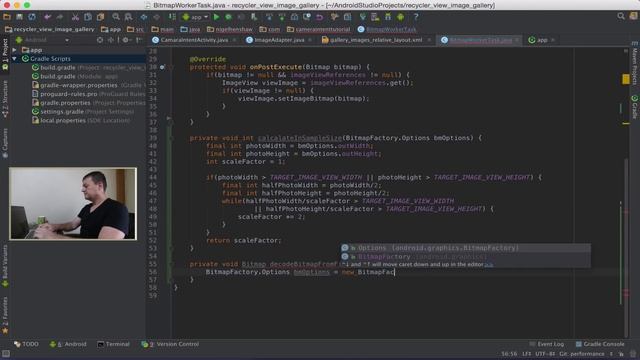
Task: Click the Help question mark icon
Action: [416, 17]
